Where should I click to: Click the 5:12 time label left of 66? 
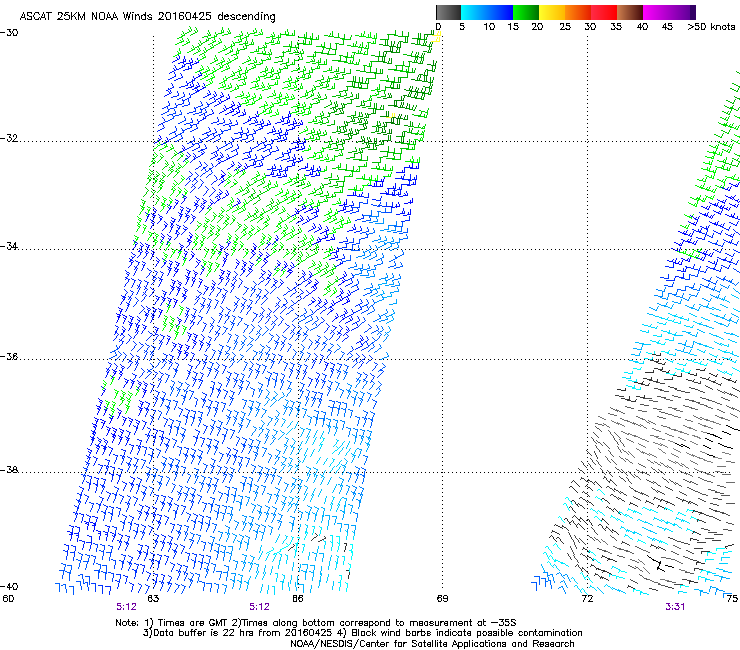(x=260, y=607)
